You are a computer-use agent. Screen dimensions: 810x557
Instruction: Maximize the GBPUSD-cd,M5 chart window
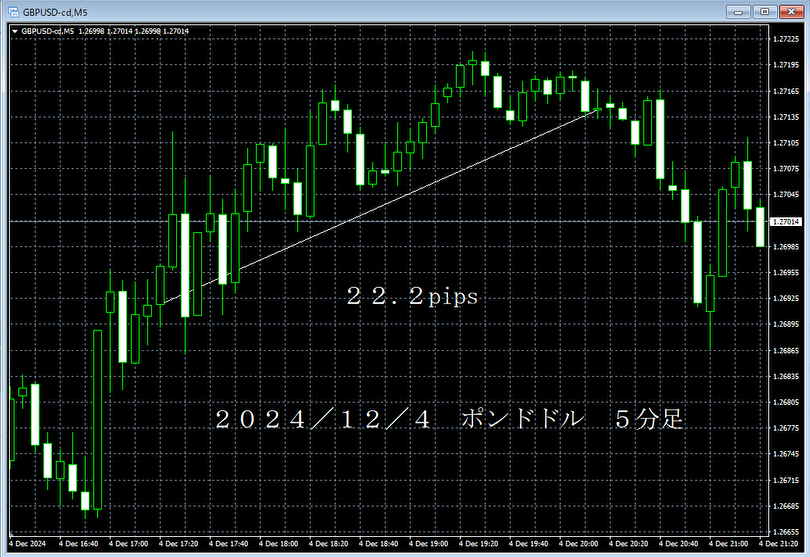point(765,11)
